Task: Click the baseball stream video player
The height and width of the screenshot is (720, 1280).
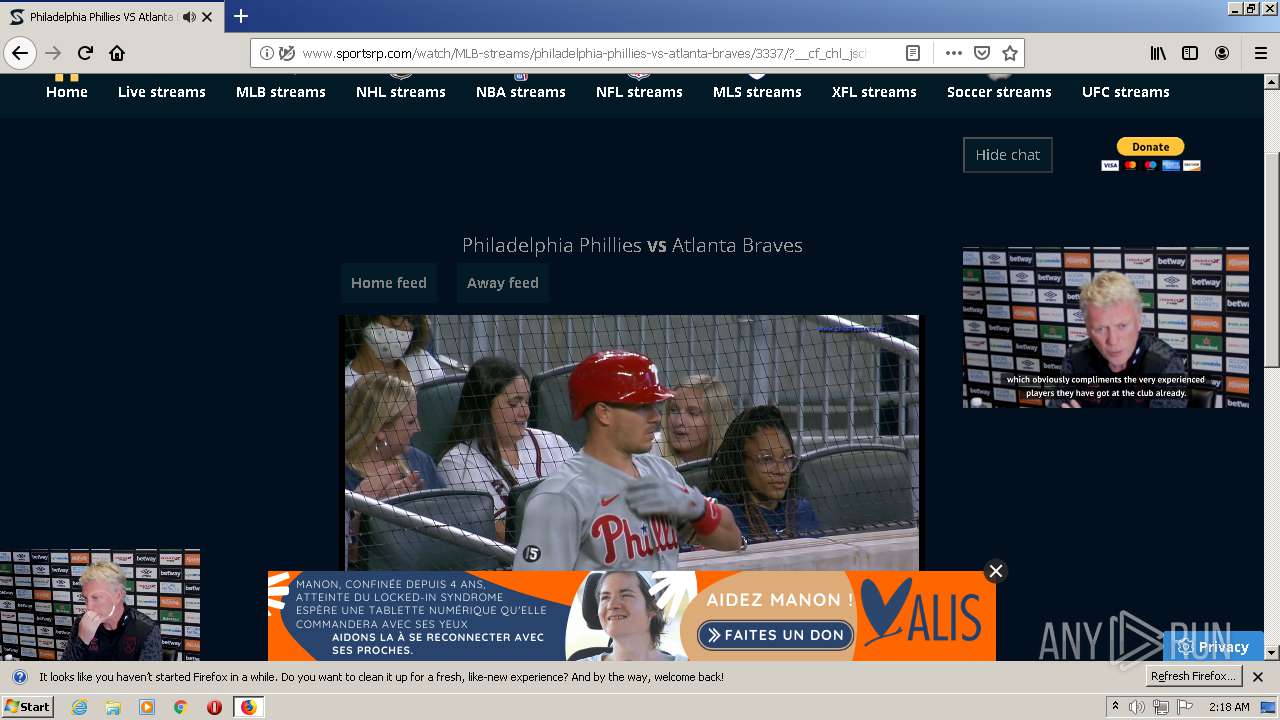Action: click(x=631, y=442)
